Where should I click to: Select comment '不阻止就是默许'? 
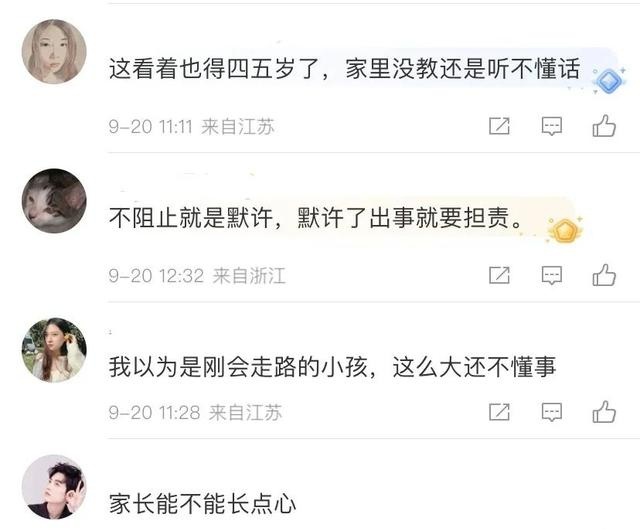(191, 218)
